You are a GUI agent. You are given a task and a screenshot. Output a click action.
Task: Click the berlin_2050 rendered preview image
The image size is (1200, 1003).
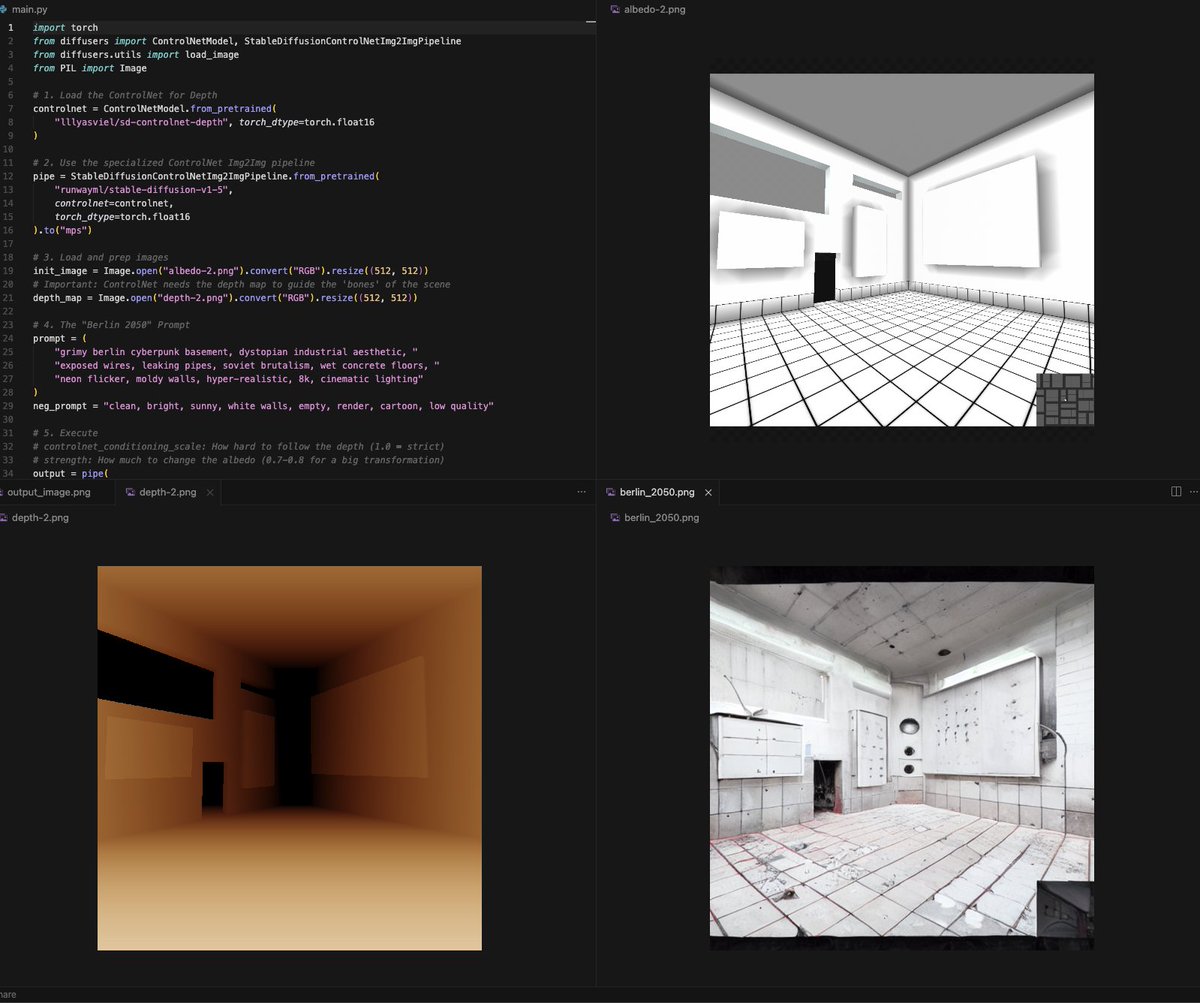[x=900, y=757]
